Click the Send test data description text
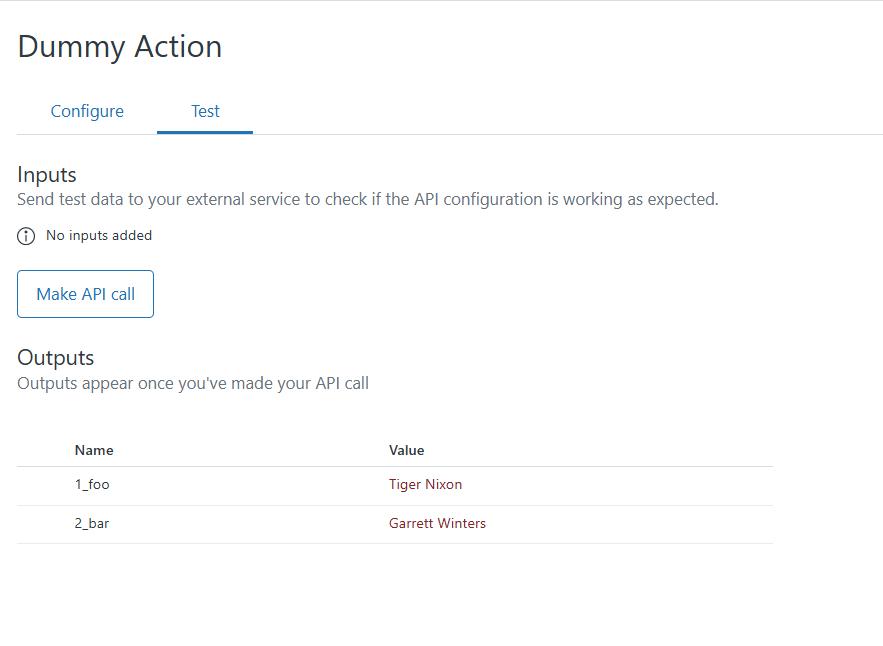 368,199
